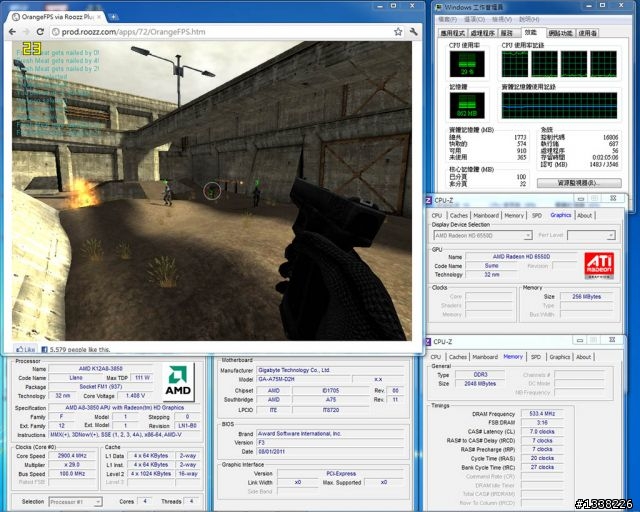Open Caches tab in CPU-Z Memory window
This screenshot has width=640, height=512.
[458, 357]
